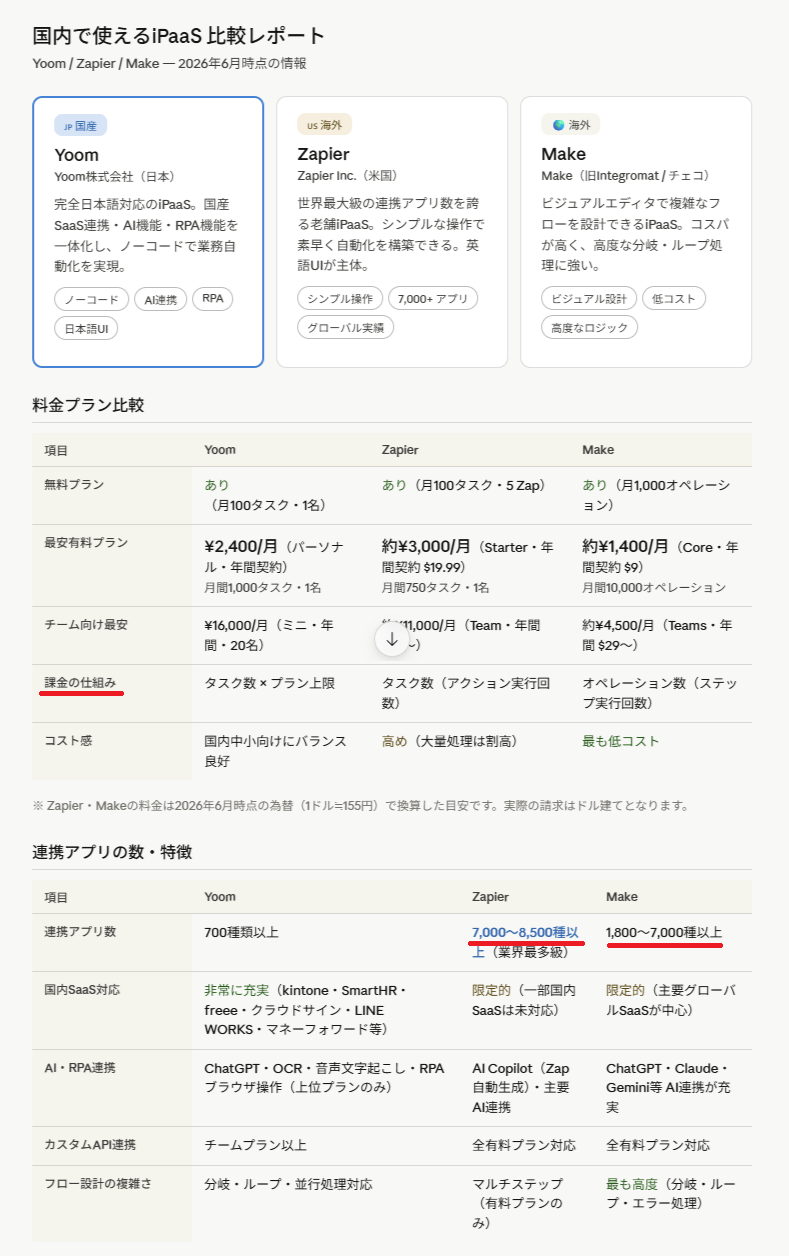Click the カスタムAPI連携 row label
Image resolution: width=789 pixels, height=1256 pixels.
[90, 1145]
